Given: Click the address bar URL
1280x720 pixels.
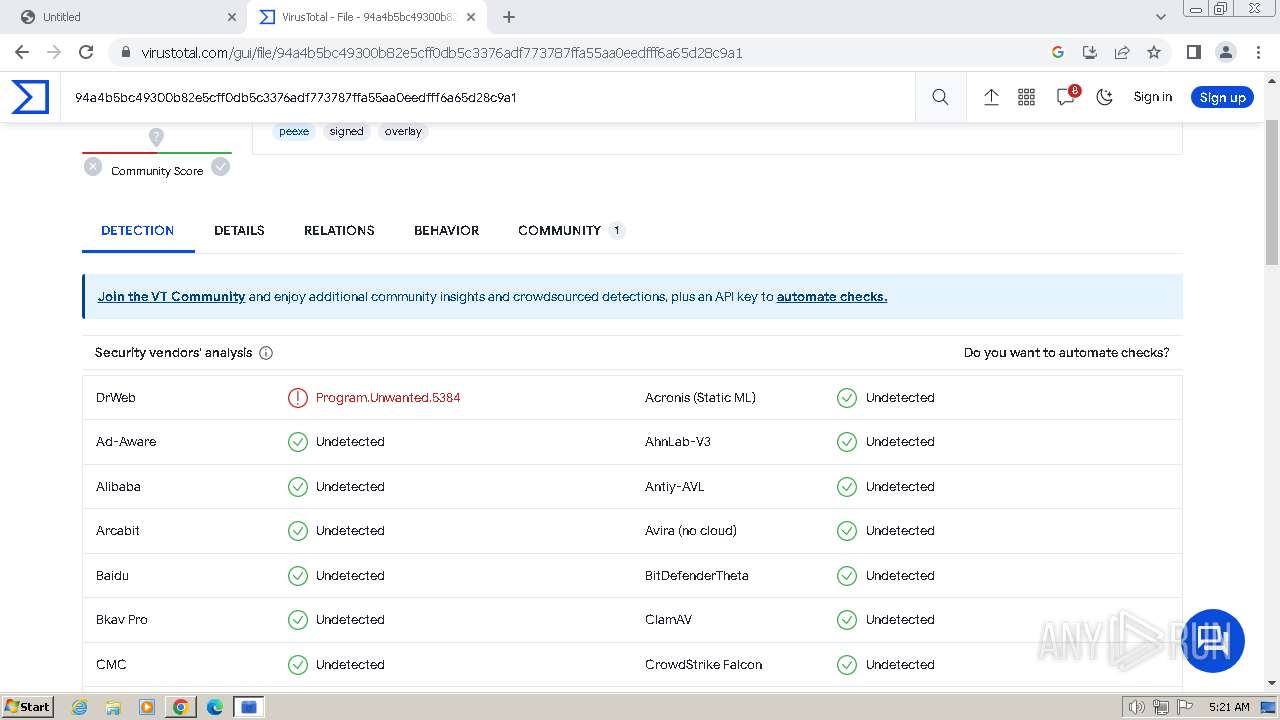Looking at the screenshot, I should pyautogui.click(x=442, y=53).
